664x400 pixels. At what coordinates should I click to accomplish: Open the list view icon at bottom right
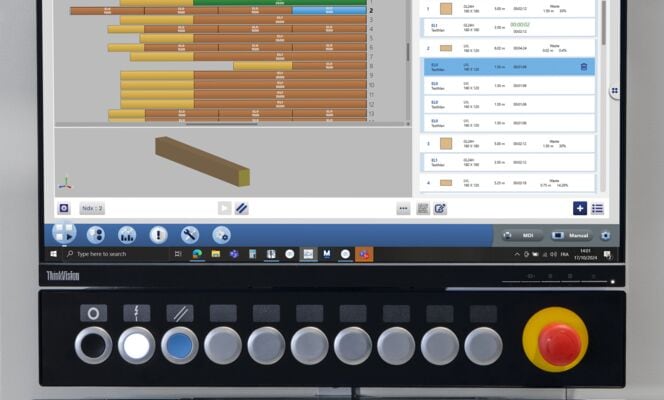pos(598,208)
